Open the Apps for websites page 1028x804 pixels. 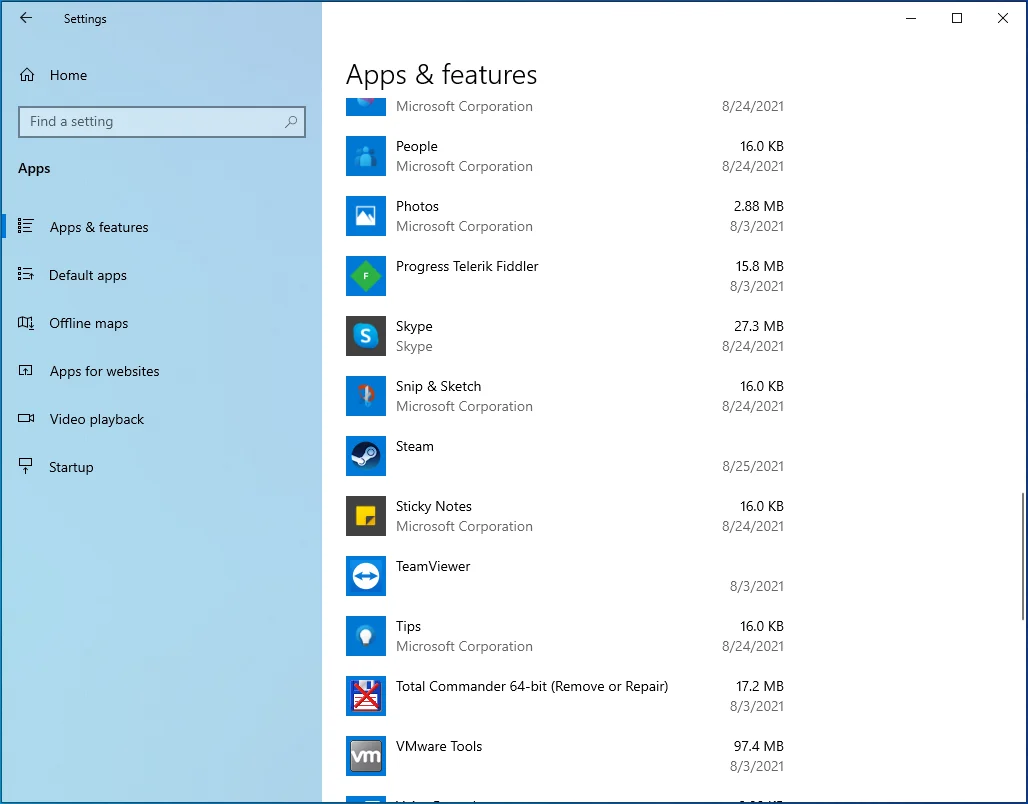tap(161, 371)
